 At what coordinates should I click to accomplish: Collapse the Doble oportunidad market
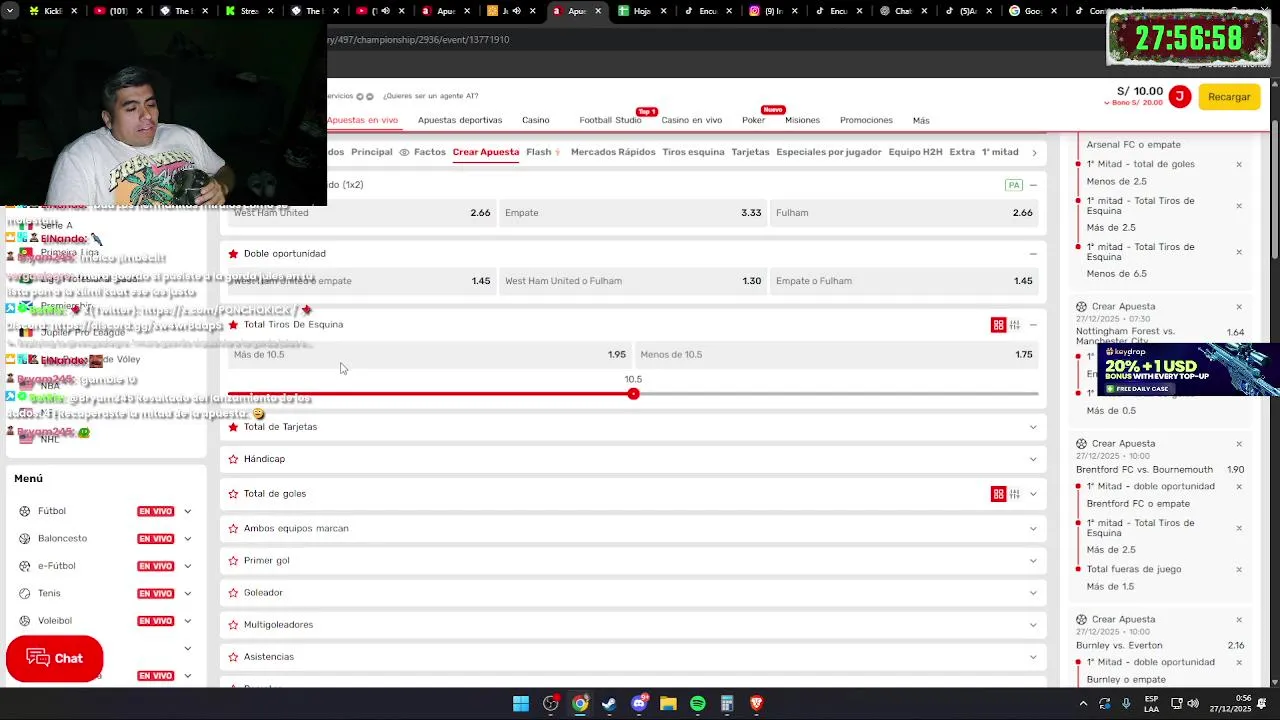1033,254
